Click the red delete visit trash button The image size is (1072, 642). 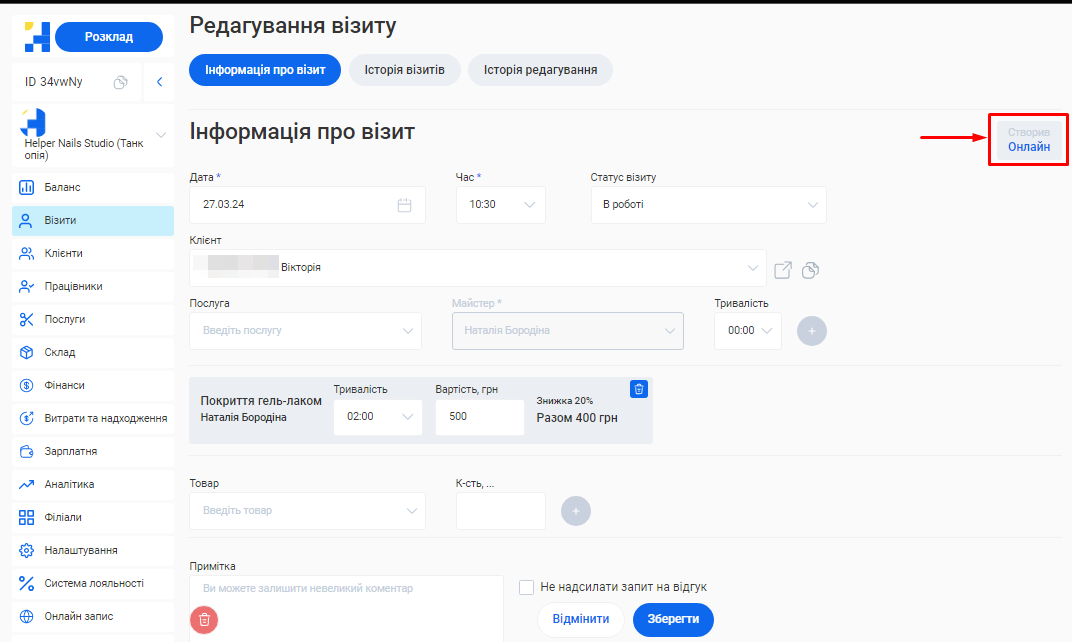[204, 619]
